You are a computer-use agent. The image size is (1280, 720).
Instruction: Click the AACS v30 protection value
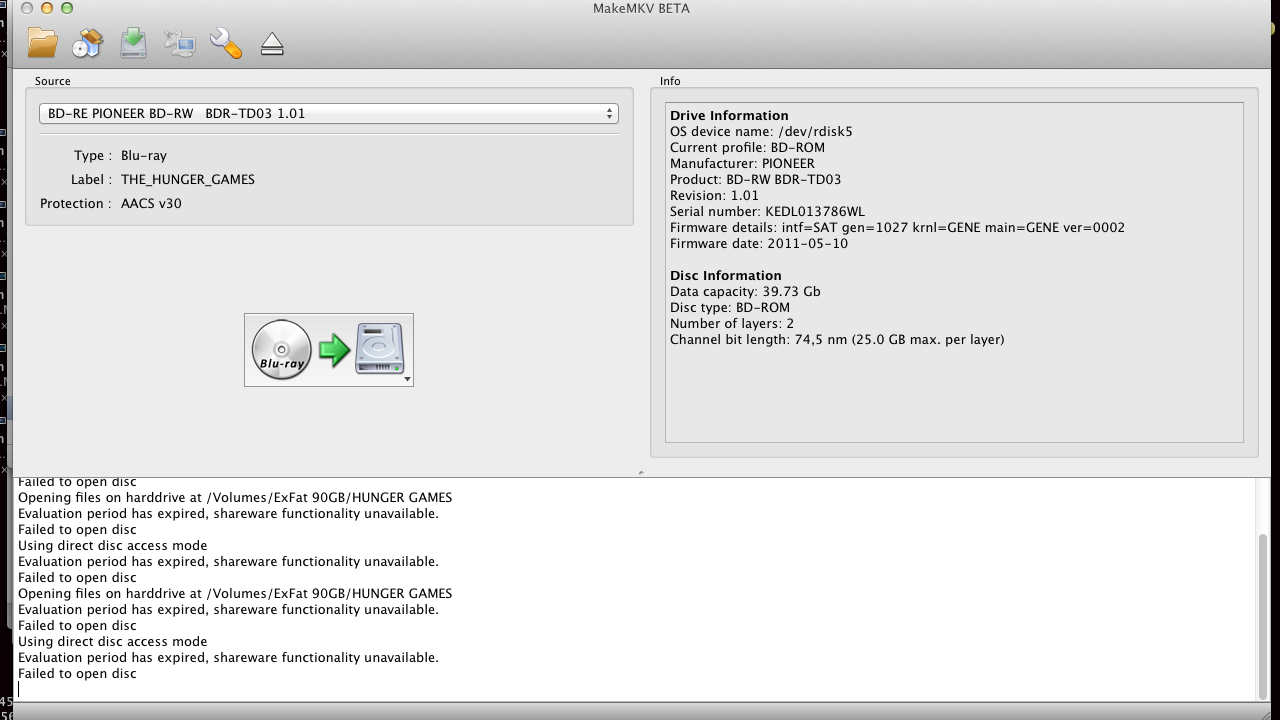[151, 204]
